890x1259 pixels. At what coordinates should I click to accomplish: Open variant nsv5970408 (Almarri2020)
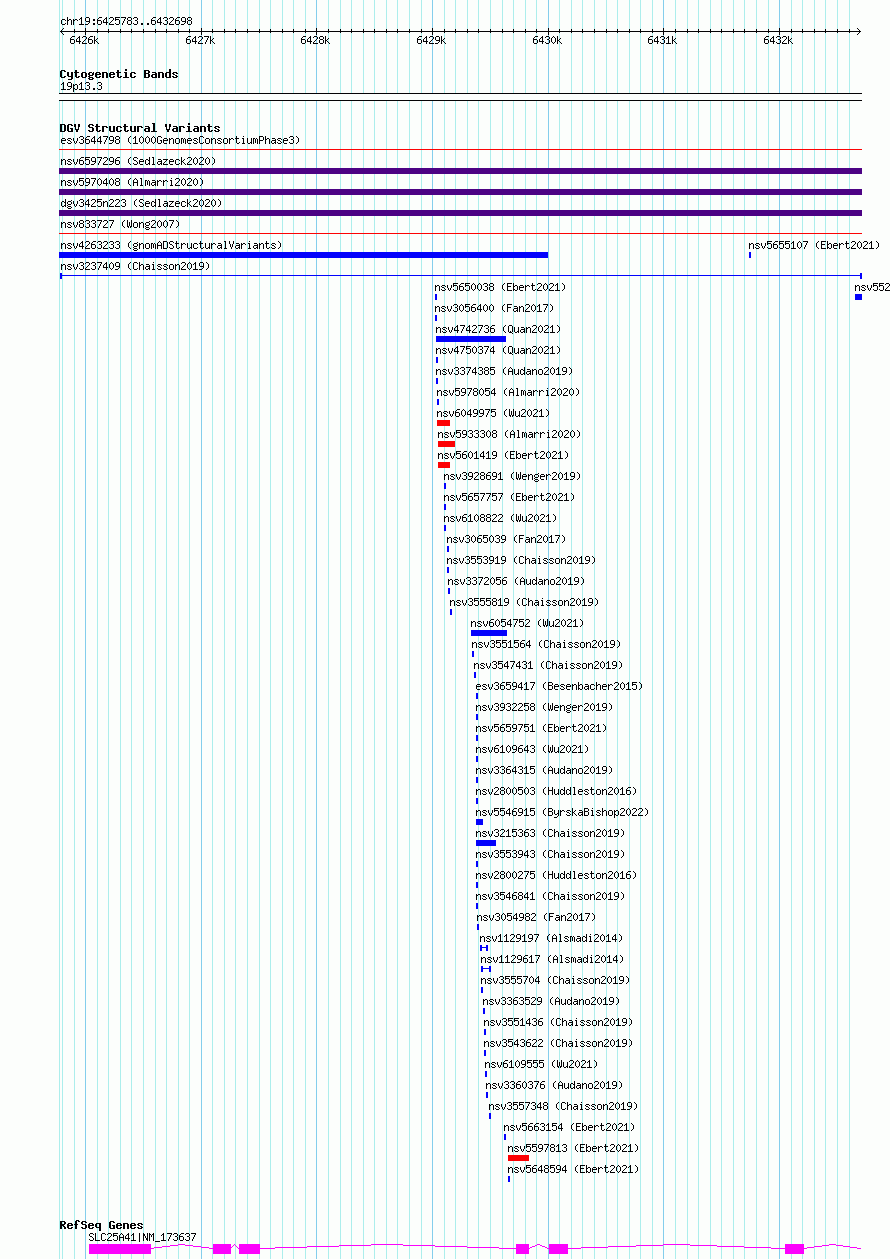point(132,182)
